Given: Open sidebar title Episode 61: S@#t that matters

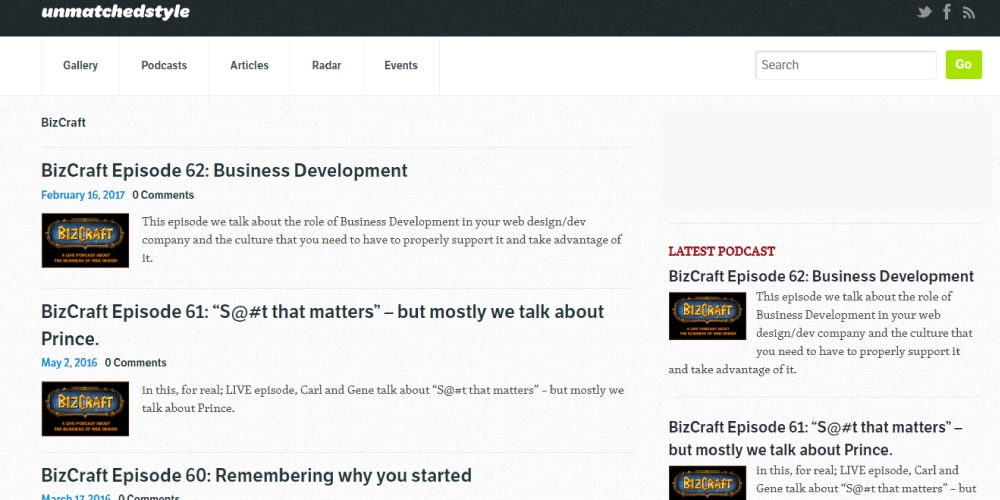Looking at the screenshot, I should click(x=816, y=438).
